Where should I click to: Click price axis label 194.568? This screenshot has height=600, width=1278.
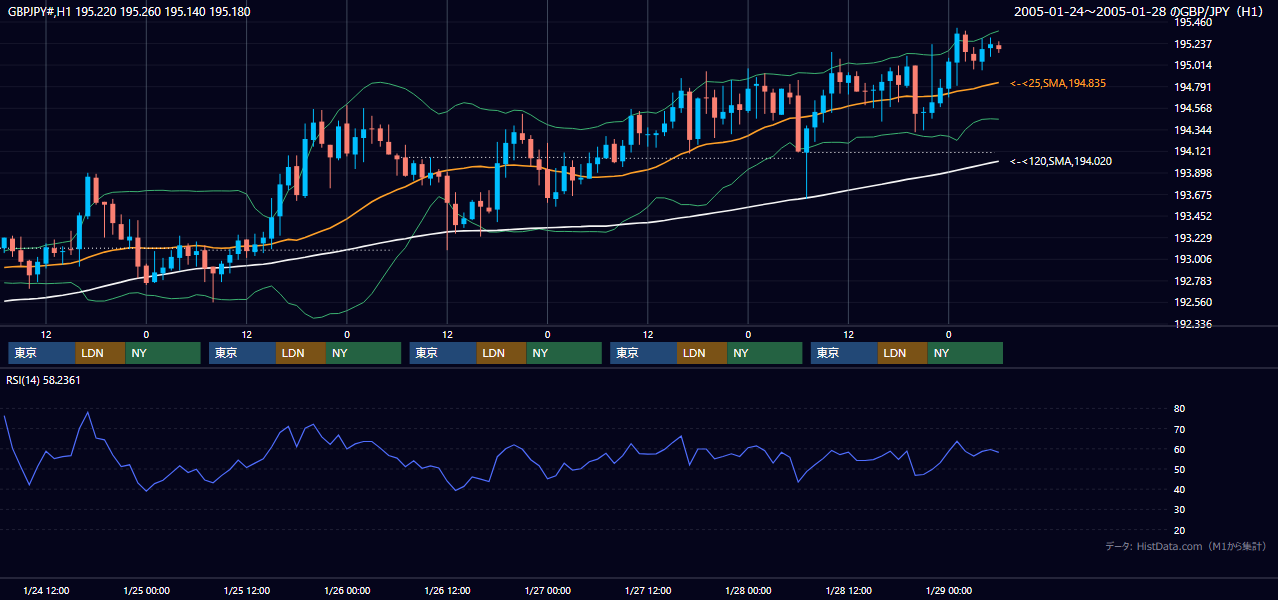pos(1193,109)
